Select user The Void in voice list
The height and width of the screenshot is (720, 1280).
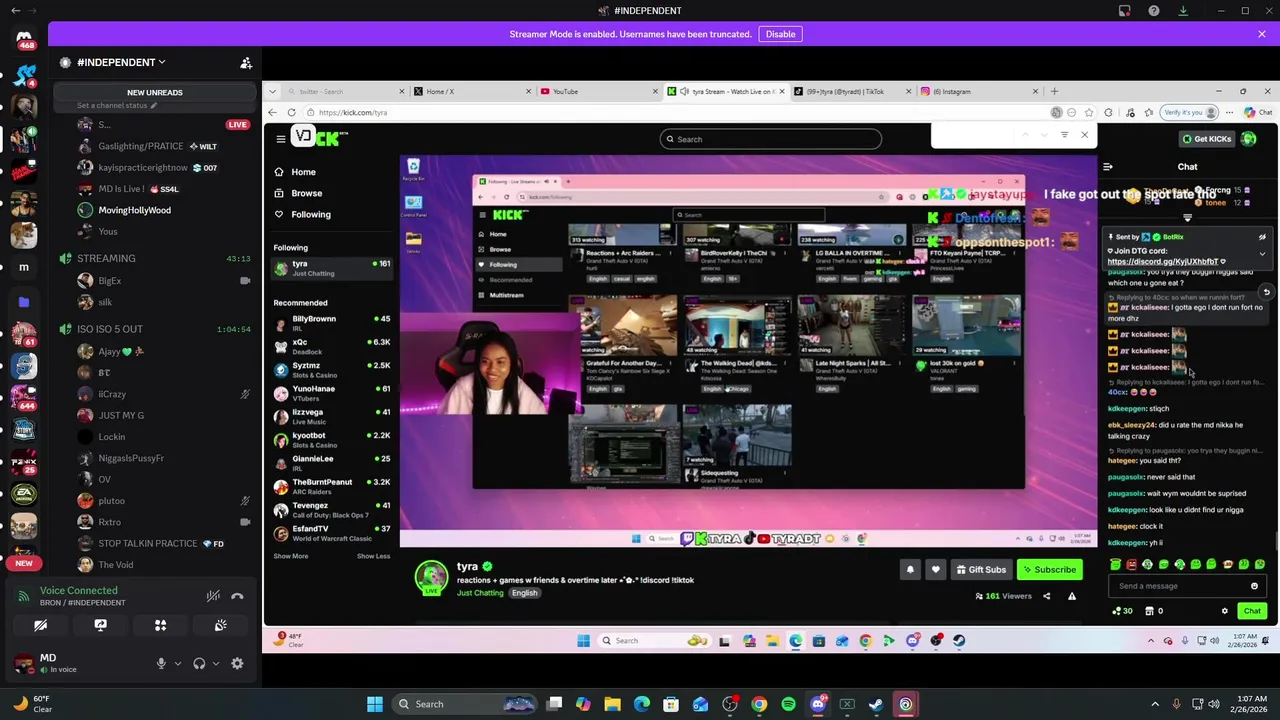coord(115,565)
